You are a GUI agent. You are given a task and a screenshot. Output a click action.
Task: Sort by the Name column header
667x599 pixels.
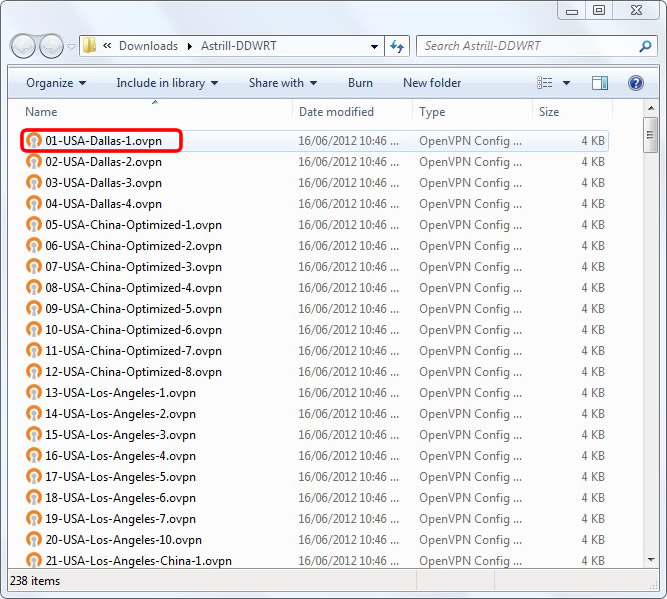click(41, 112)
